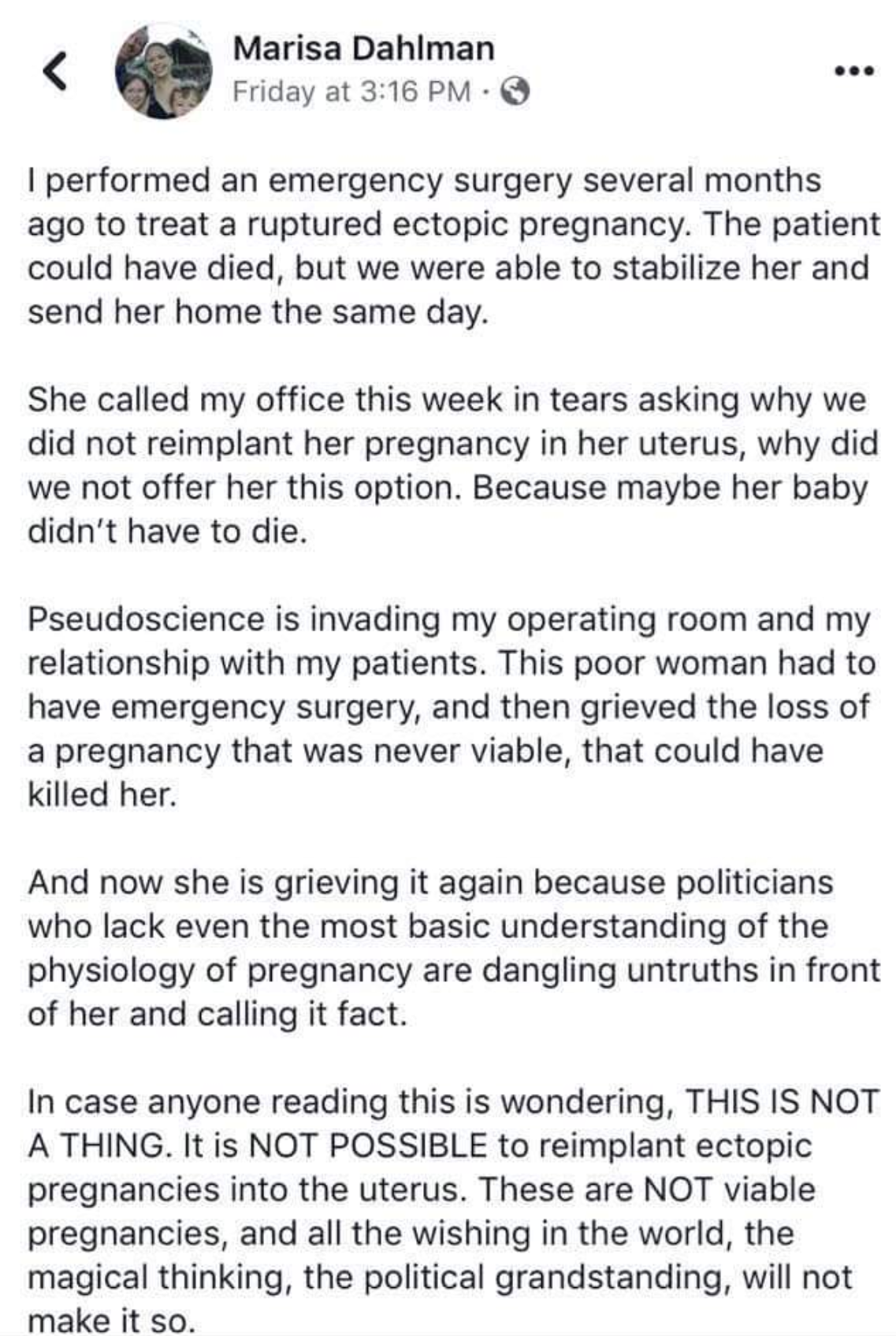Screen dimensions: 896x1336
Task: Click the final line 'make it so.'
Action: (x=110, y=1319)
